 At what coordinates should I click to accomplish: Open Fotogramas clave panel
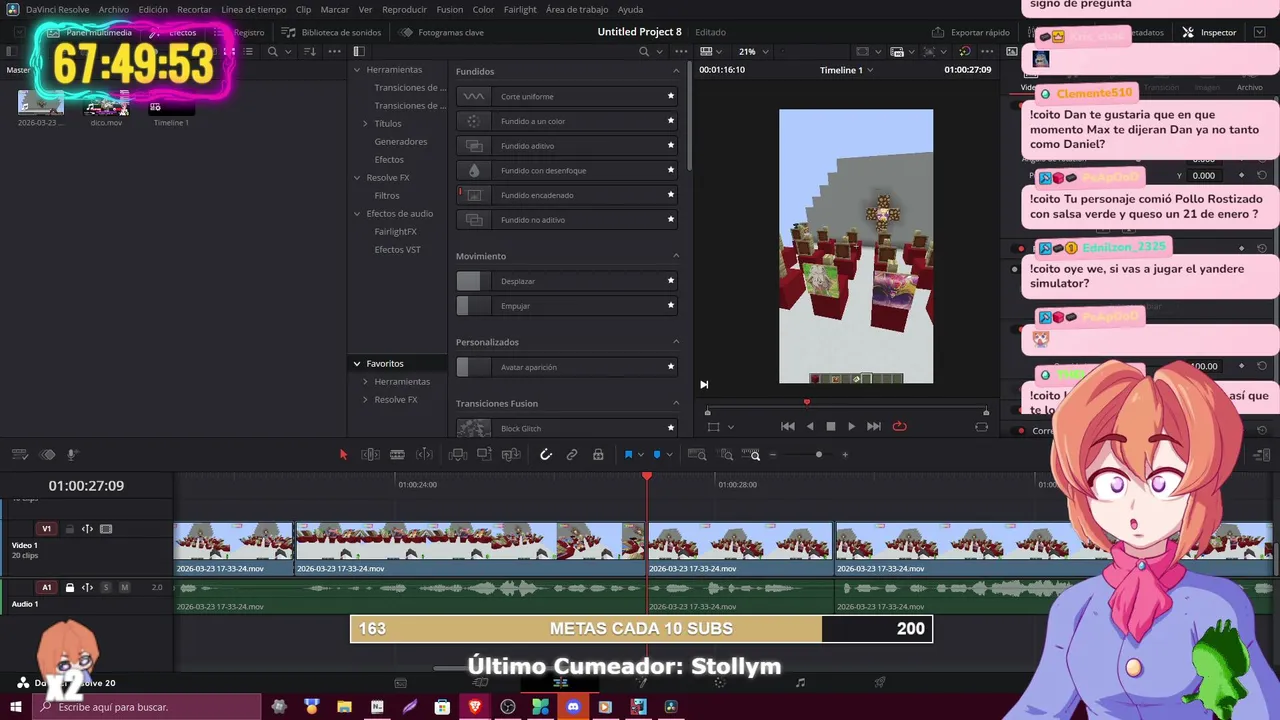(x=441, y=32)
